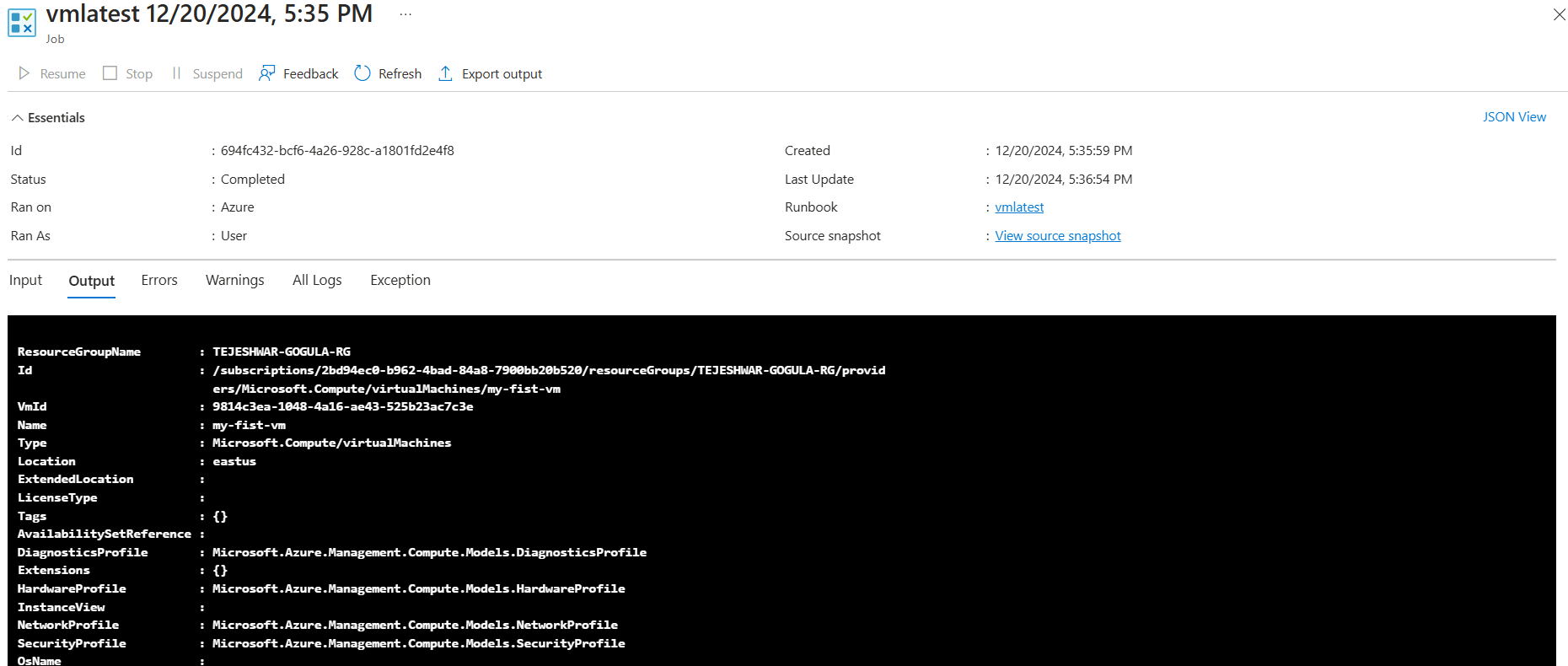
Task: Click the LicenseType output label
Action: 57,497
